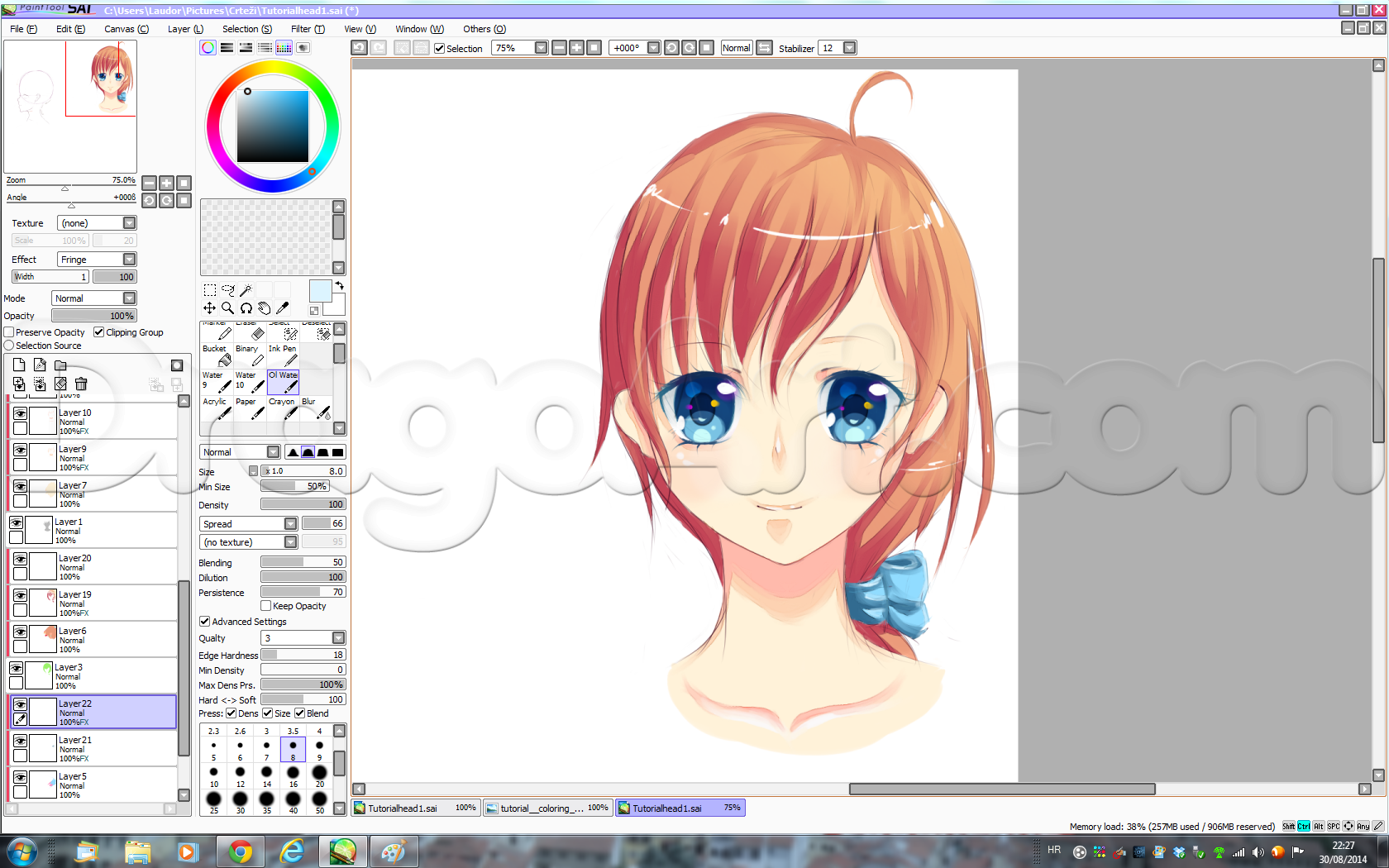
Task: Click the zoom in button on the navigator
Action: click(x=166, y=183)
